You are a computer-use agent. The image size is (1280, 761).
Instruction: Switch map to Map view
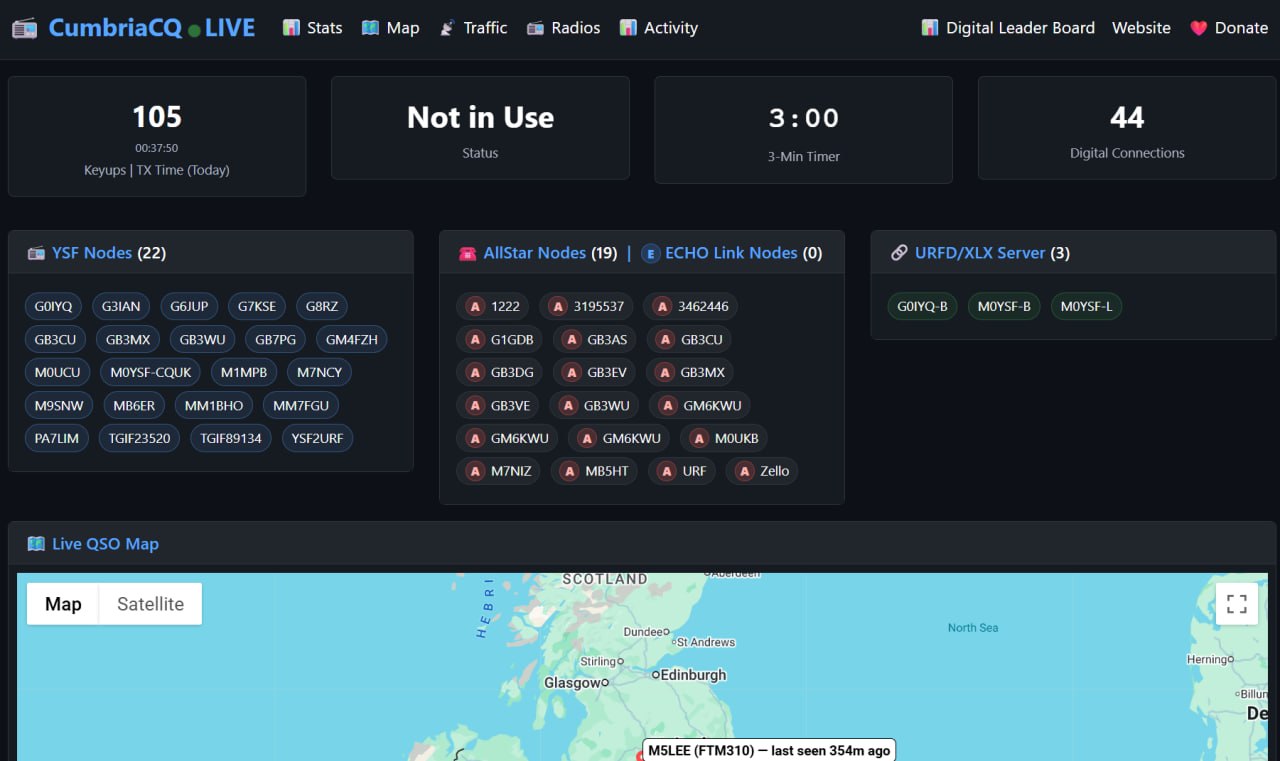[63, 604]
